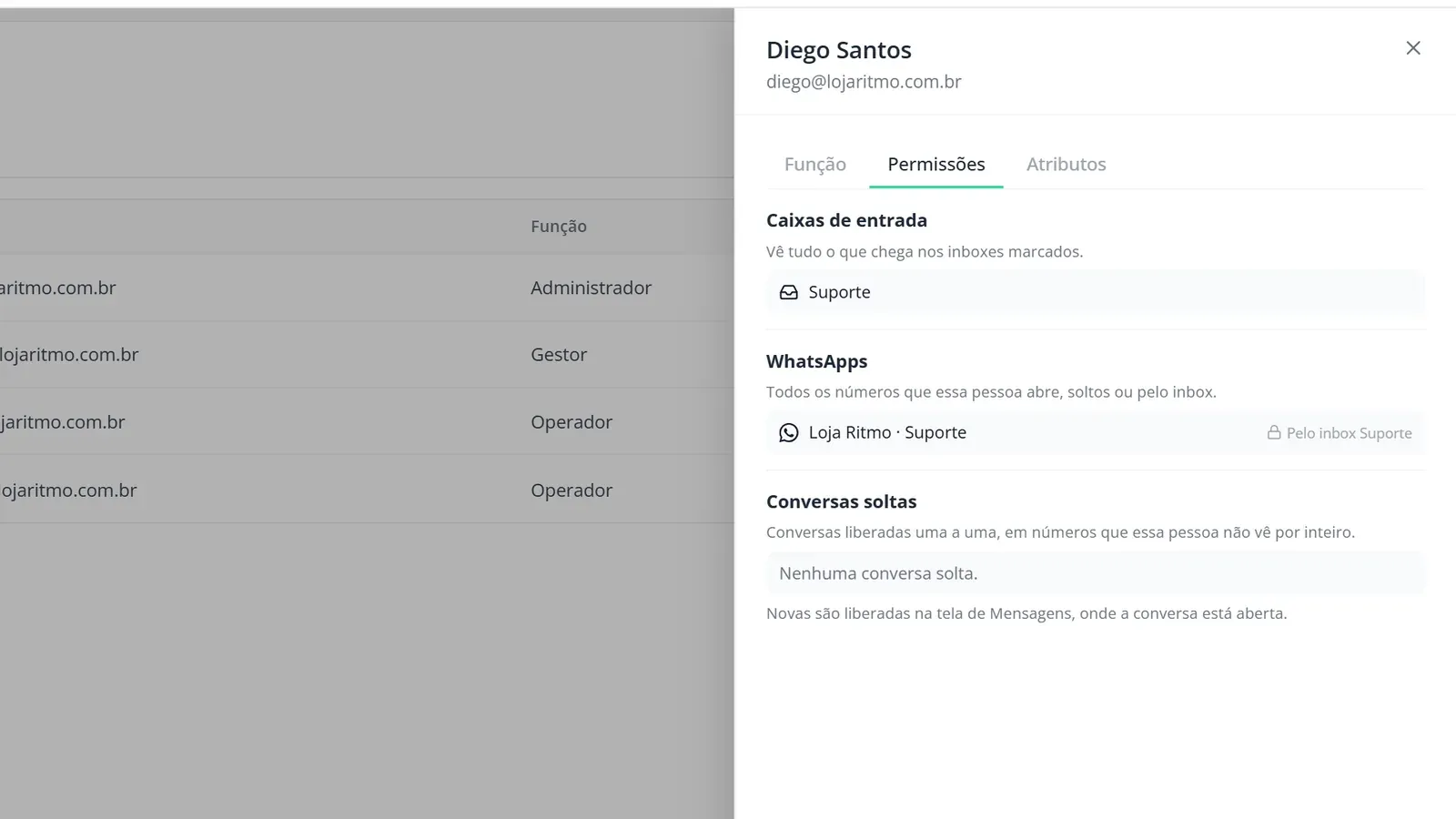This screenshot has width=1456, height=819.
Task: Open the Atributos tab
Action: 1067,165
